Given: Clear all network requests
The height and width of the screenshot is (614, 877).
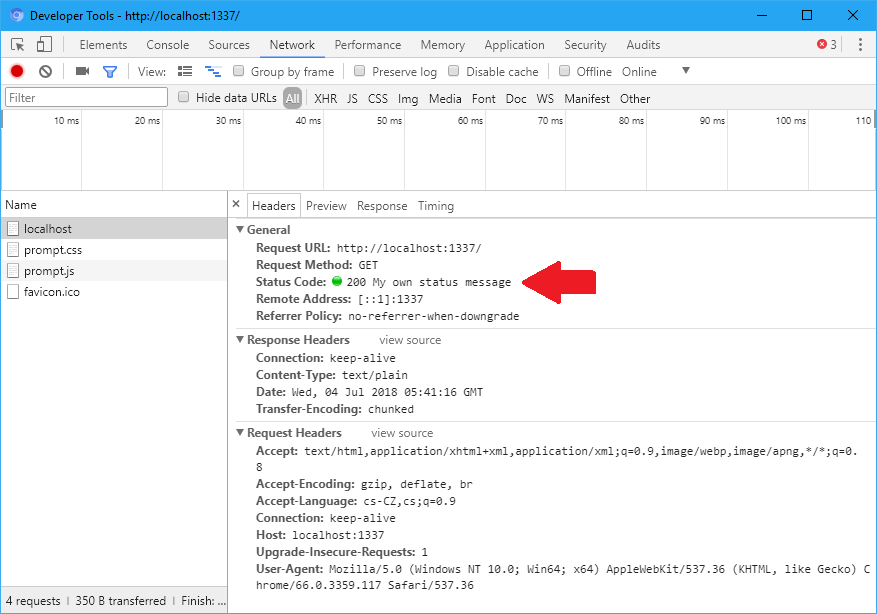Looking at the screenshot, I should (43, 71).
